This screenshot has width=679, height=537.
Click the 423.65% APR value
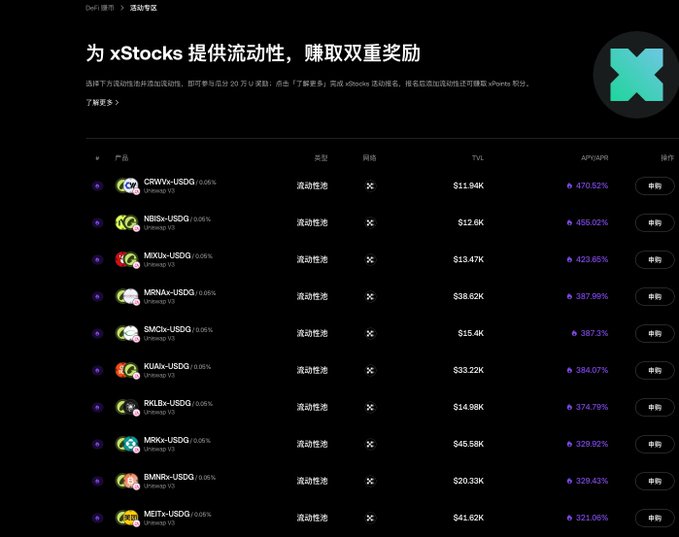point(592,259)
